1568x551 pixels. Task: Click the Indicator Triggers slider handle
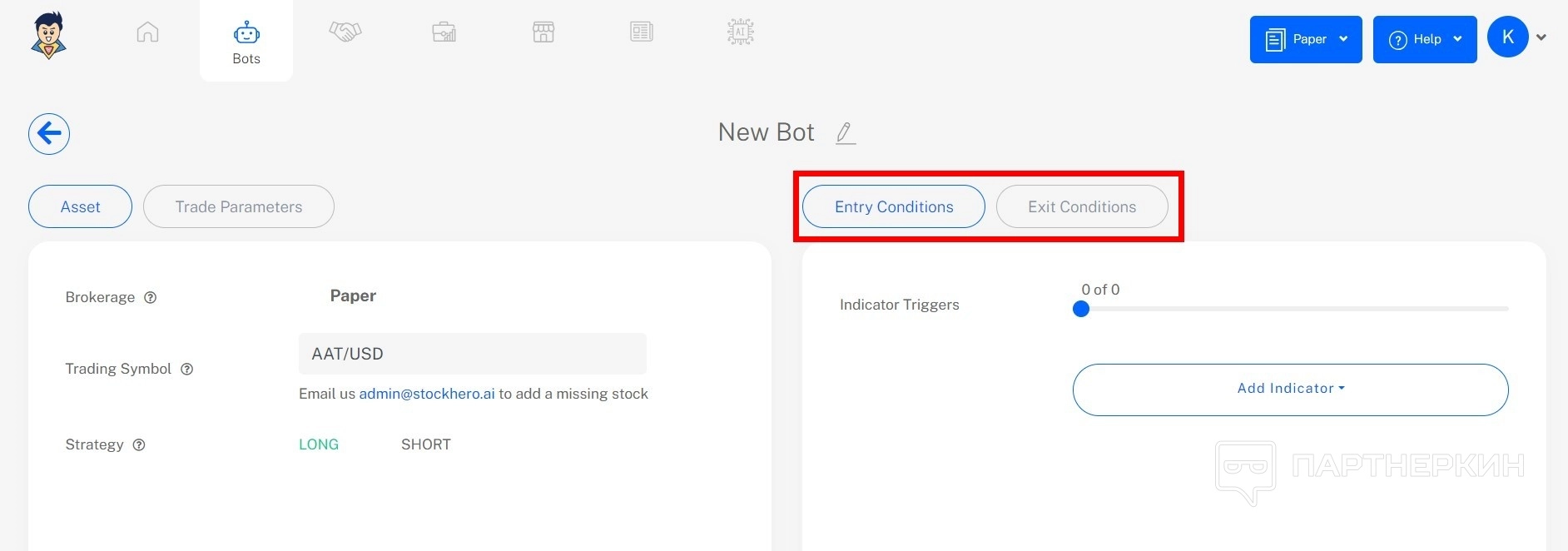(1081, 309)
